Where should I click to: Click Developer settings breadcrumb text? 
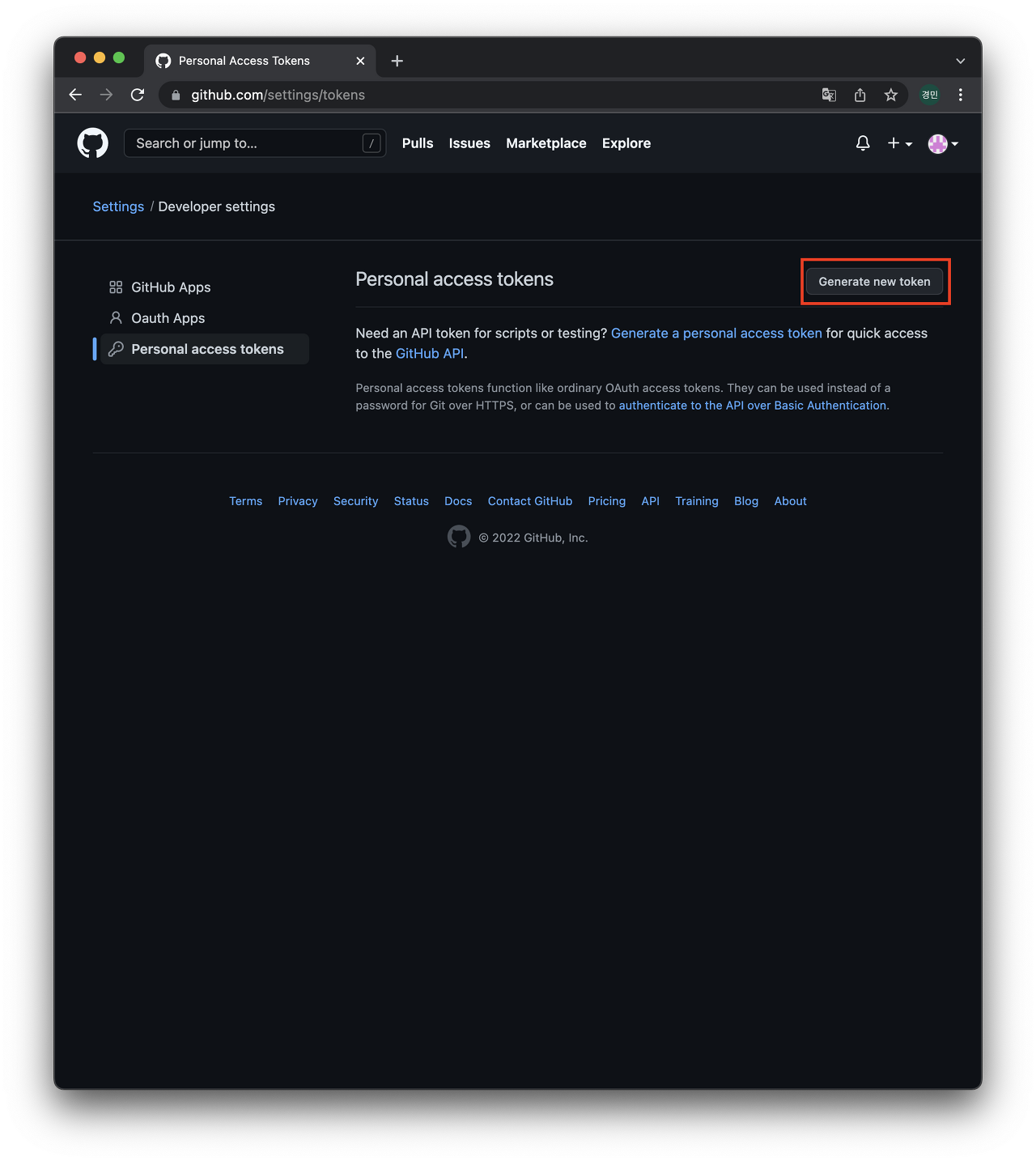click(217, 206)
